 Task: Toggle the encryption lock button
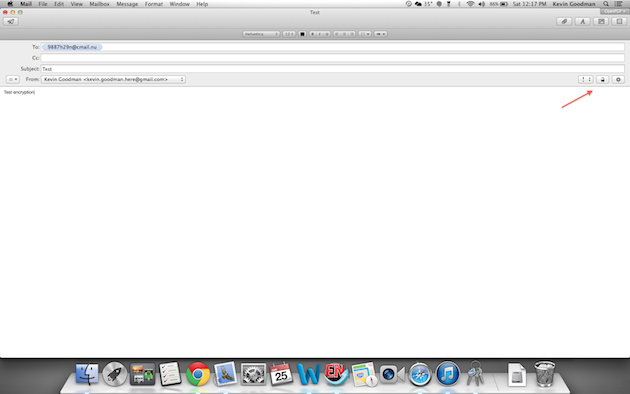coord(602,80)
